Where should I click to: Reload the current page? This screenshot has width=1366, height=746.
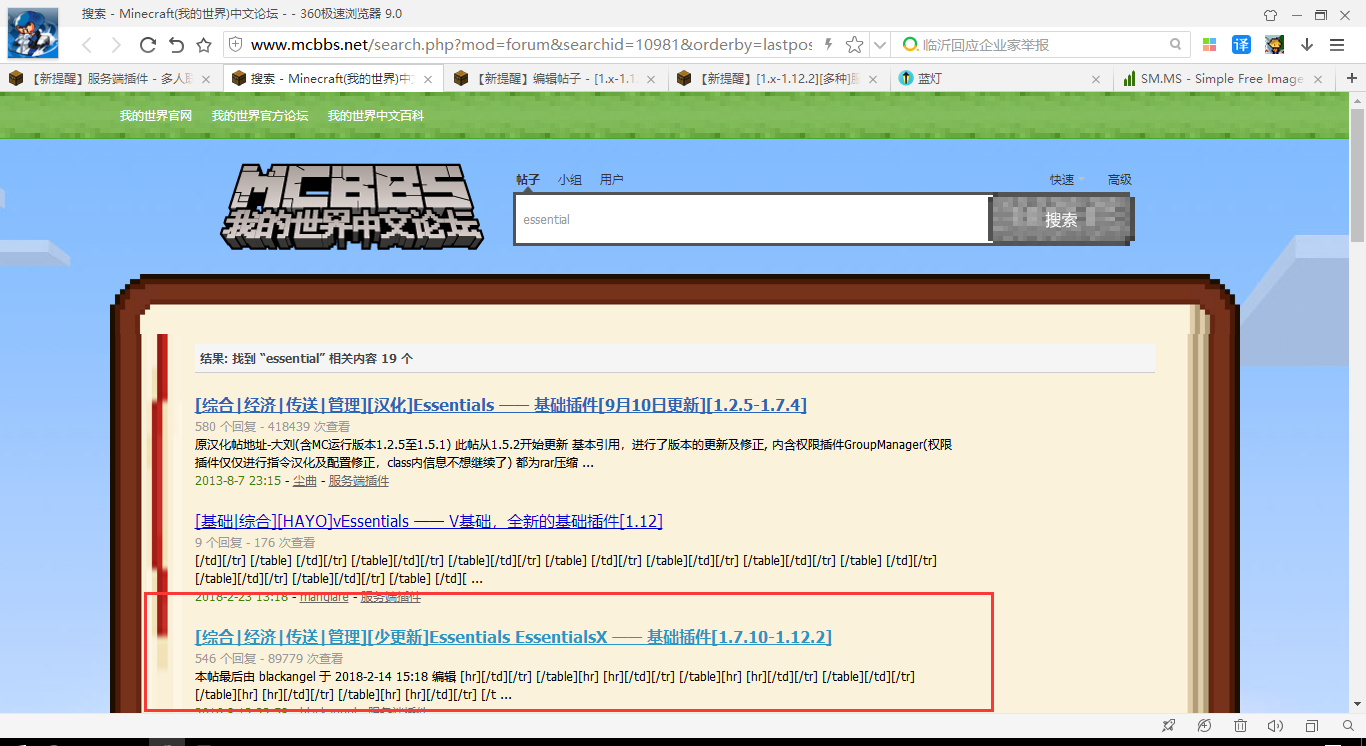tap(147, 45)
